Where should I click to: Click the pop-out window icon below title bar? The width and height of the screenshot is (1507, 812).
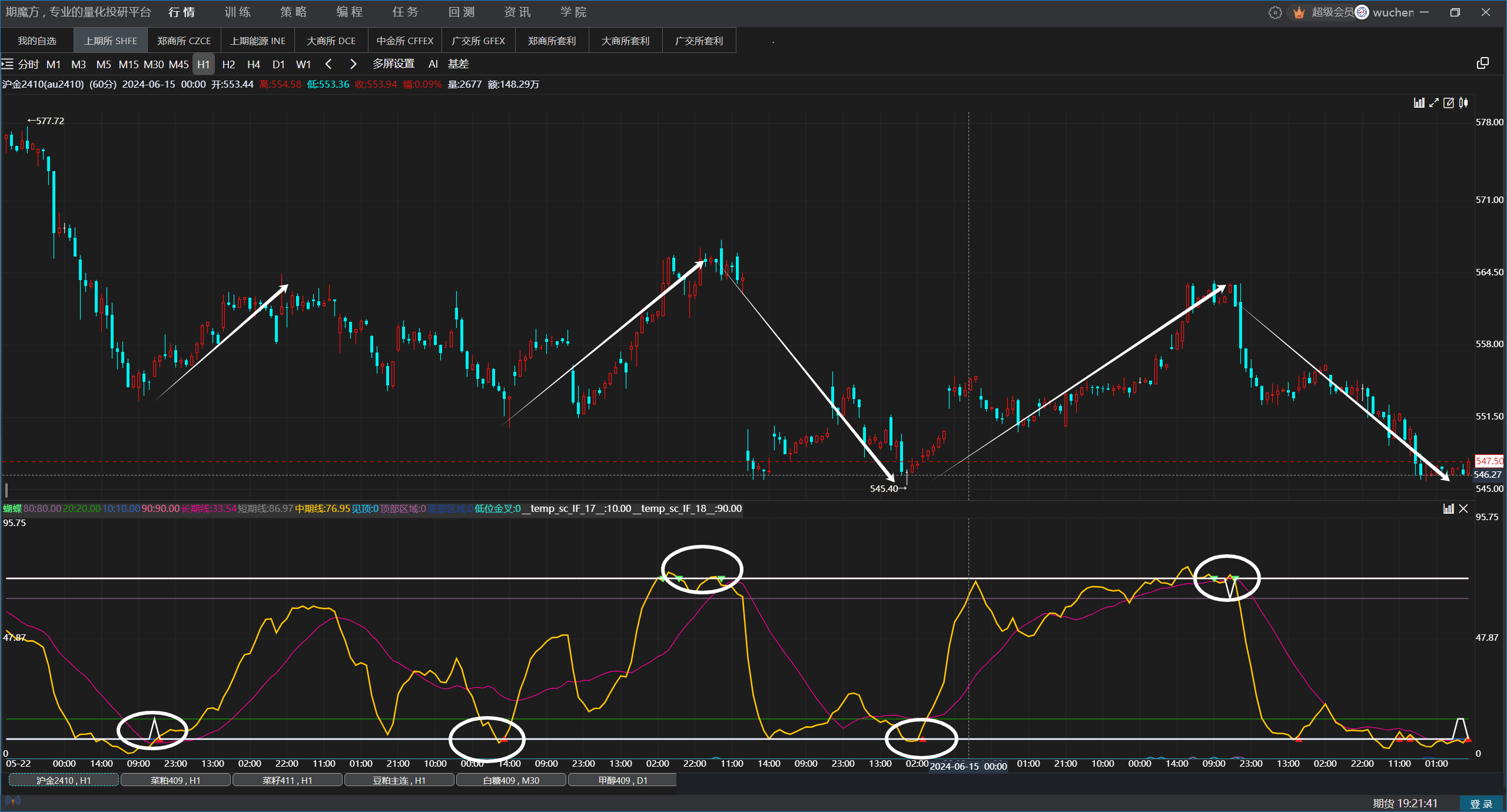tap(1483, 63)
